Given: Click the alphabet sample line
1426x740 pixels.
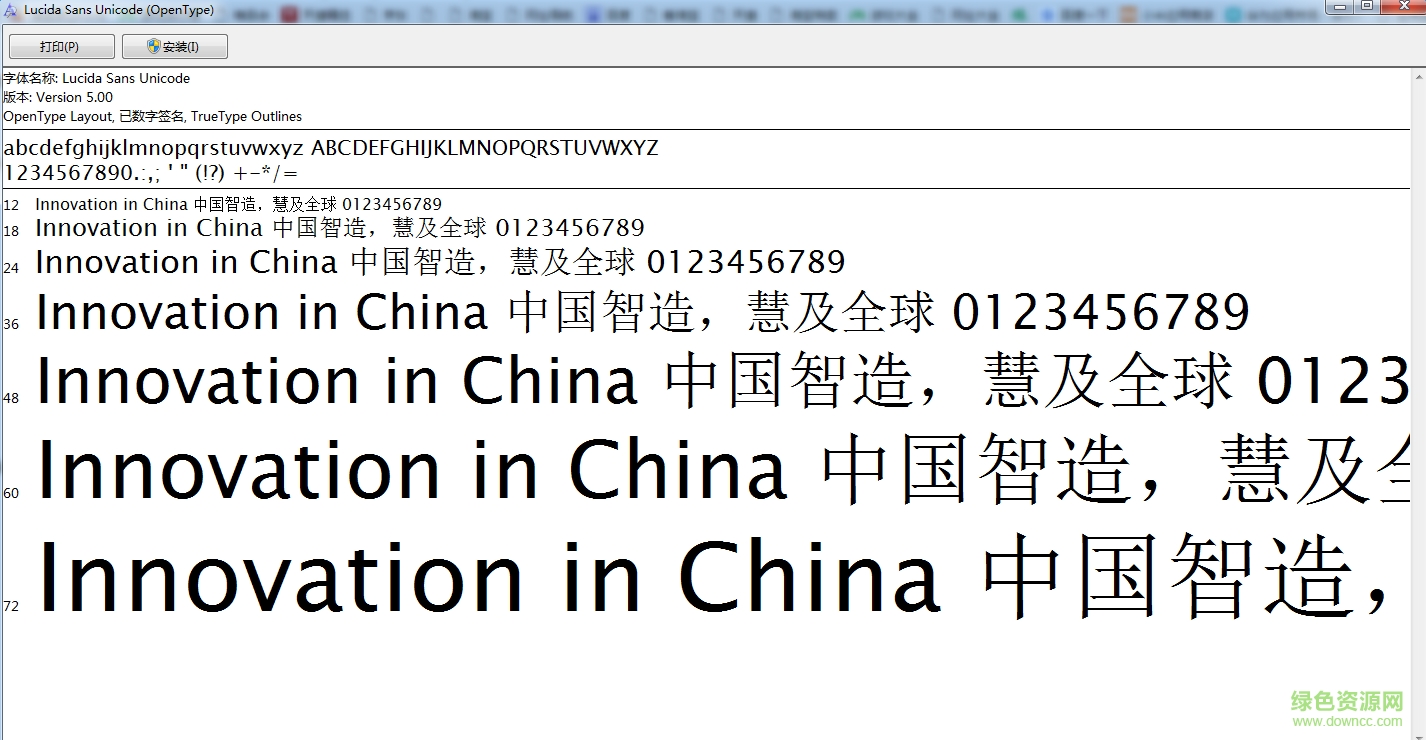Looking at the screenshot, I should 330,147.
